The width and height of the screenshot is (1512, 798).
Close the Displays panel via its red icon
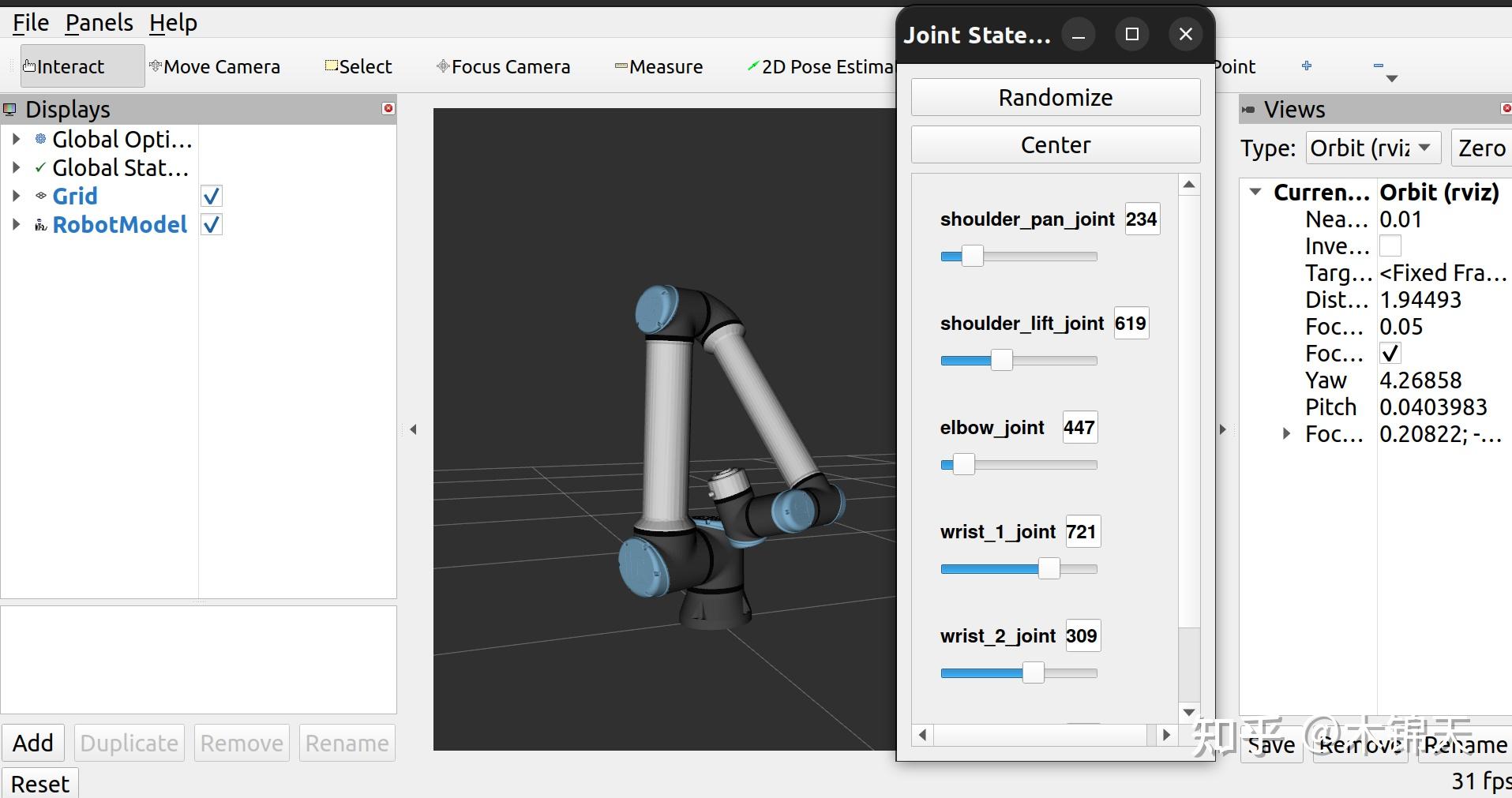[388, 108]
